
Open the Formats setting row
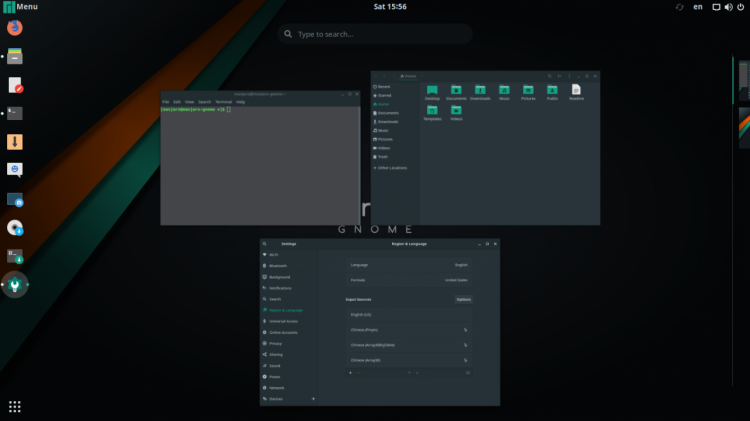pyautogui.click(x=409, y=280)
